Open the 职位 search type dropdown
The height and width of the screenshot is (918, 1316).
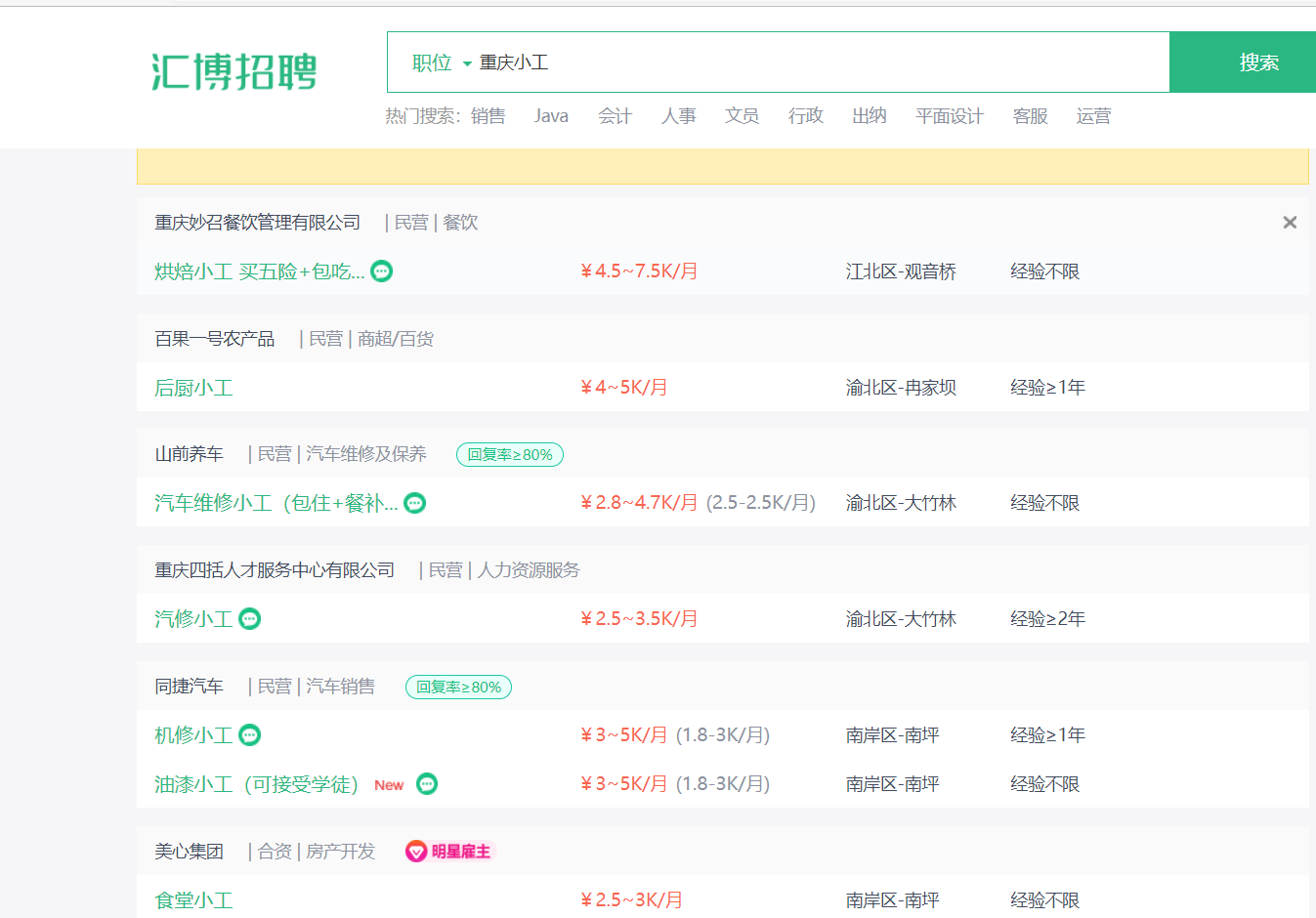[x=442, y=63]
